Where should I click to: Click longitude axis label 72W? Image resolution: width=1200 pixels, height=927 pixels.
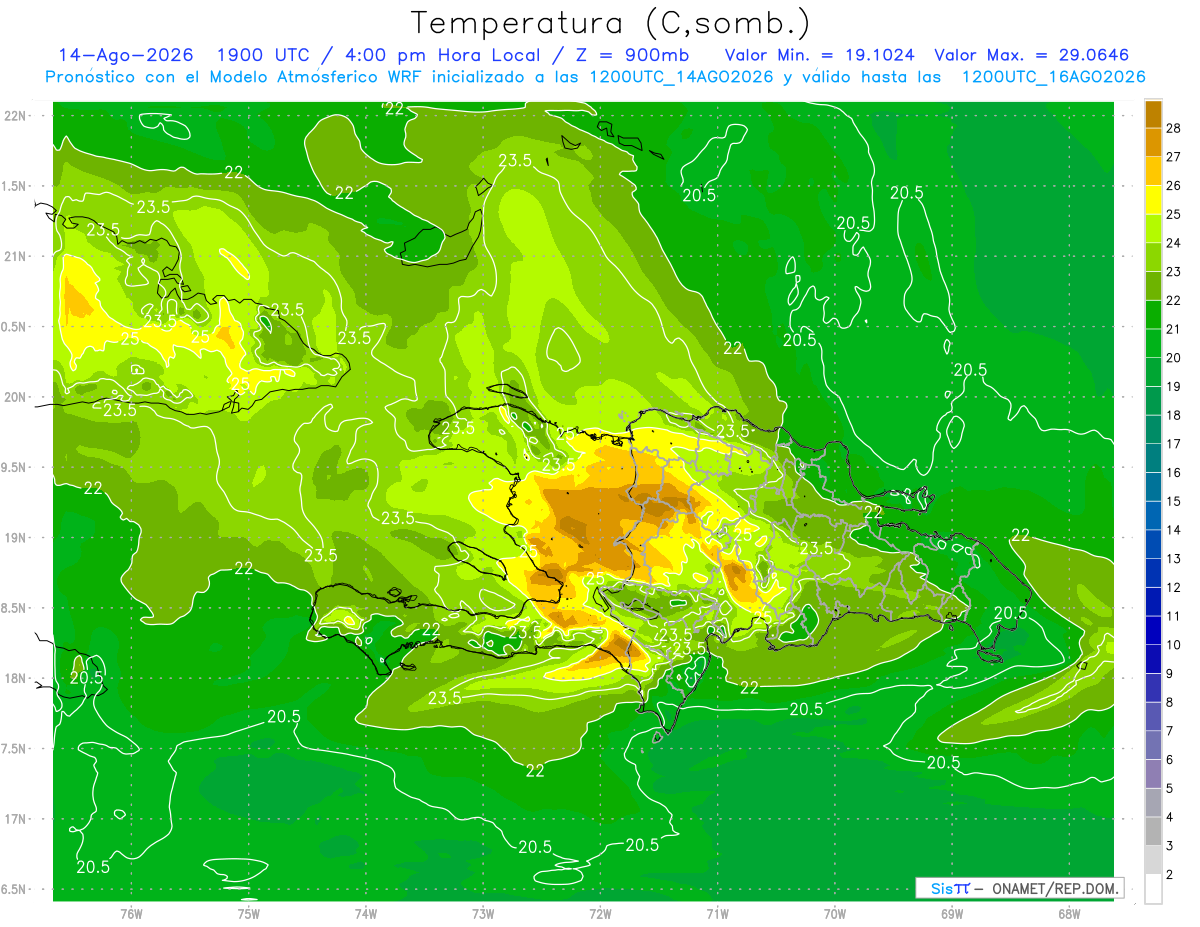(x=600, y=914)
